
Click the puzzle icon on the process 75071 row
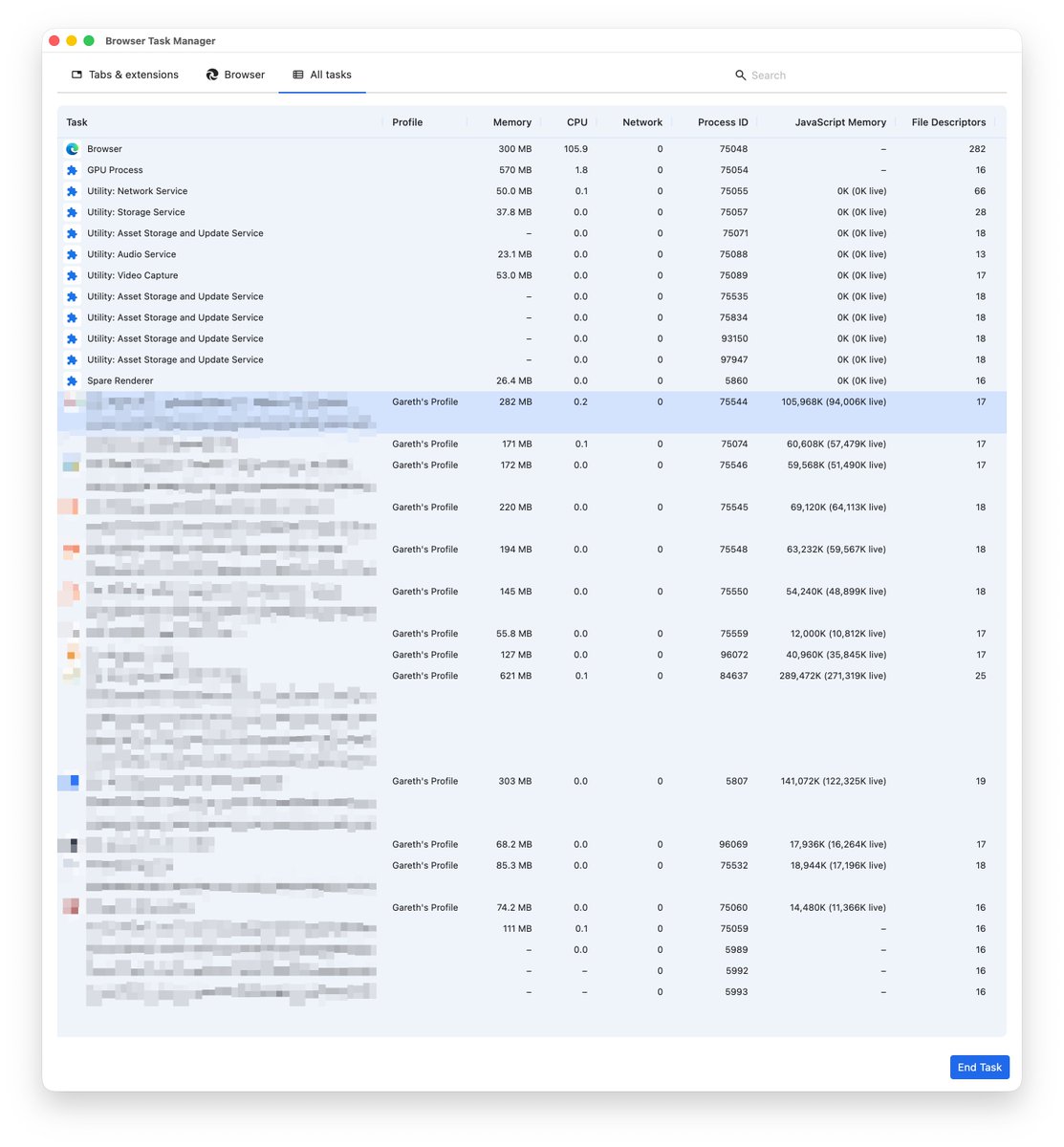pyautogui.click(x=72, y=233)
